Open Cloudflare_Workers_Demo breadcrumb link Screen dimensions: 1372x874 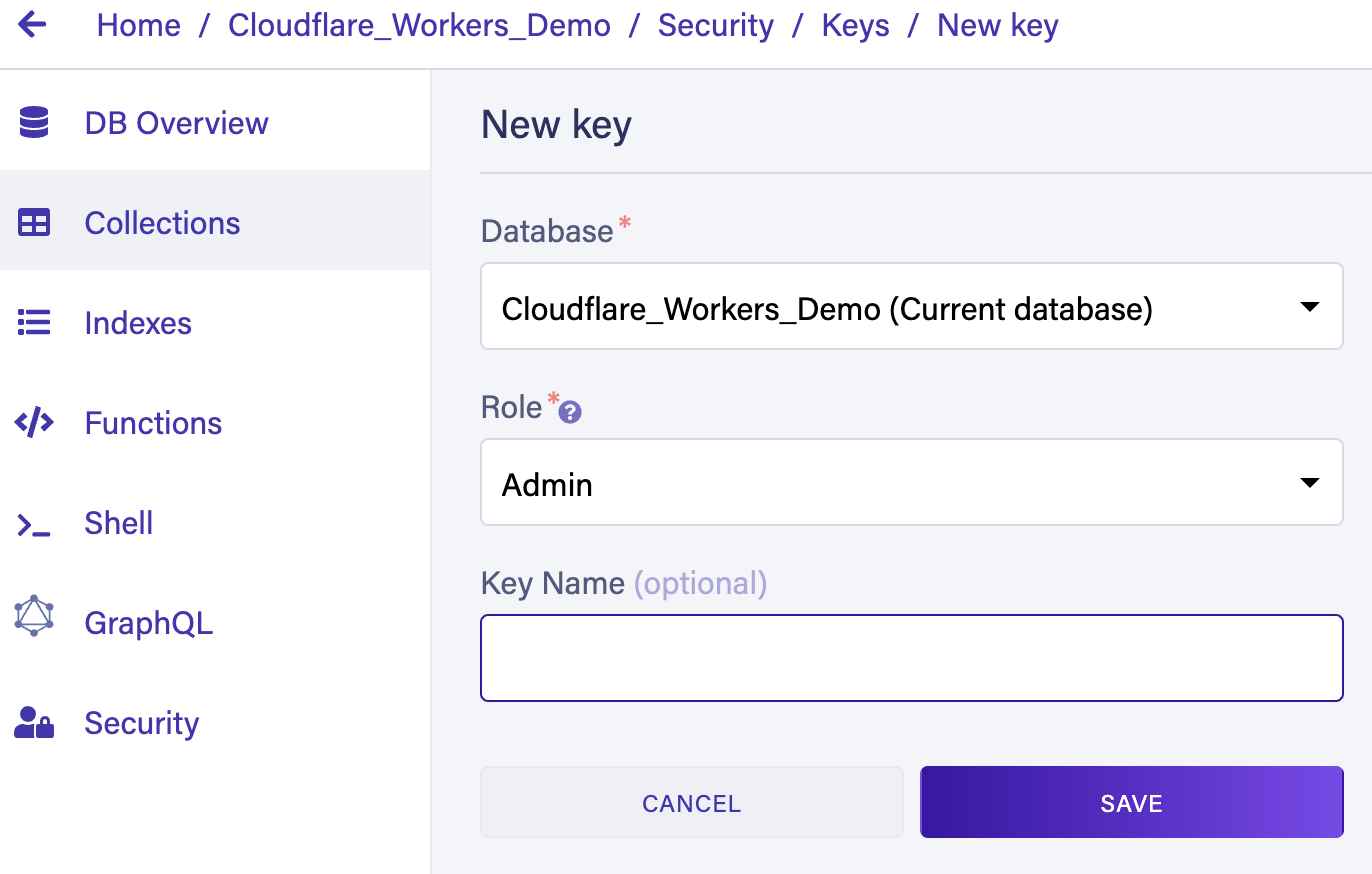pos(419,25)
